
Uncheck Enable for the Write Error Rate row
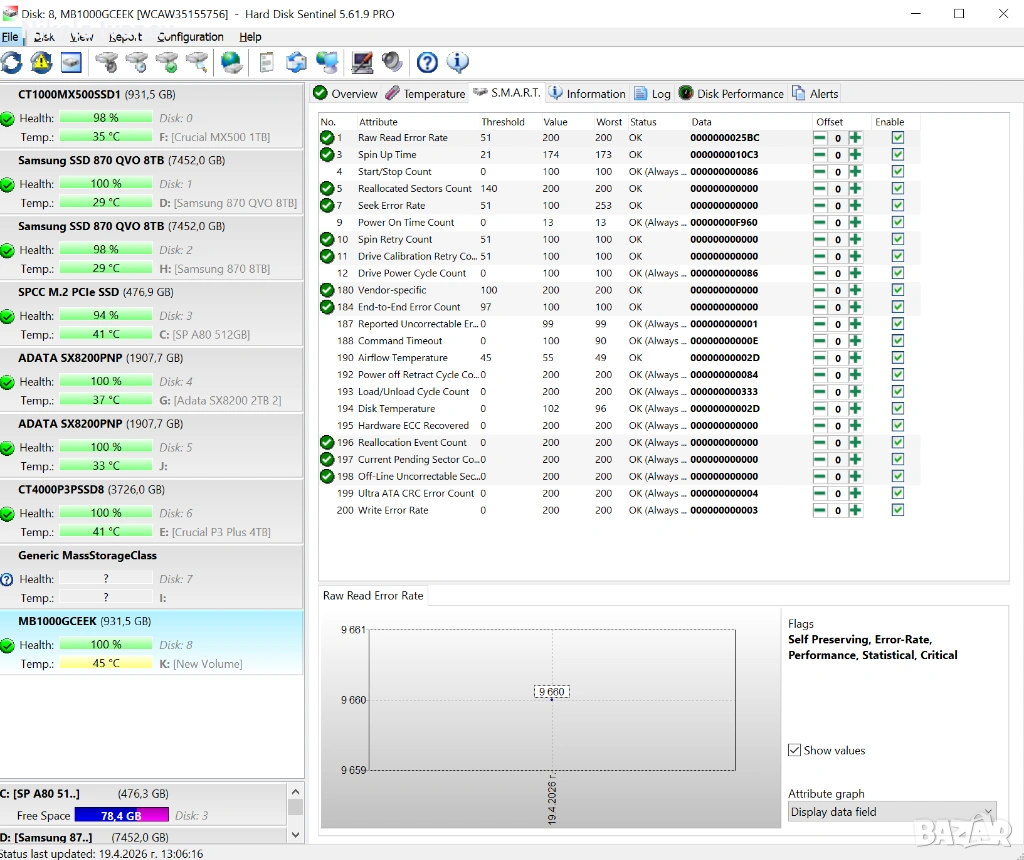coord(897,510)
